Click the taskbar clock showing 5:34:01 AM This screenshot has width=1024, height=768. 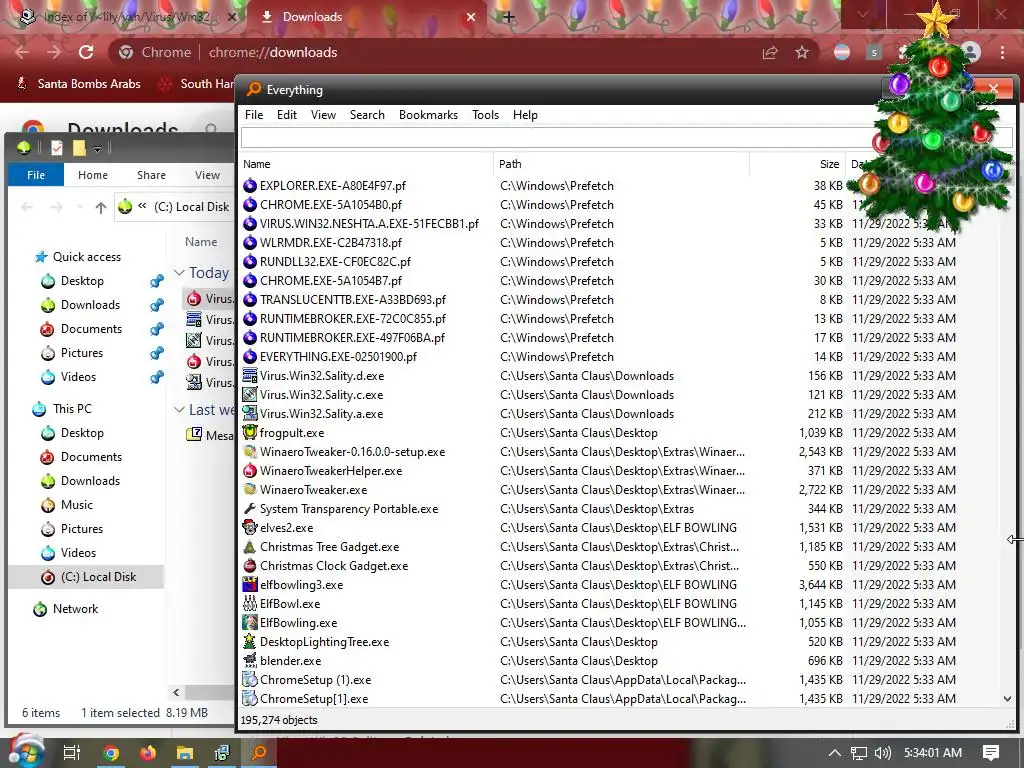click(933, 753)
